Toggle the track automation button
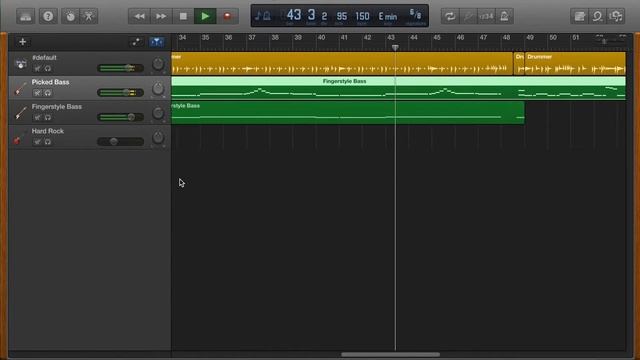Image resolution: width=640 pixels, height=360 pixels. click(x=136, y=42)
